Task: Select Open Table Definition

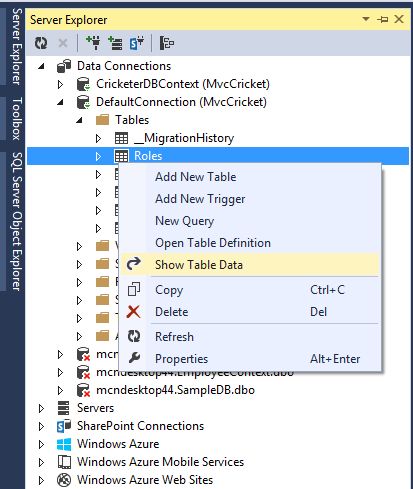Action: (250, 243)
